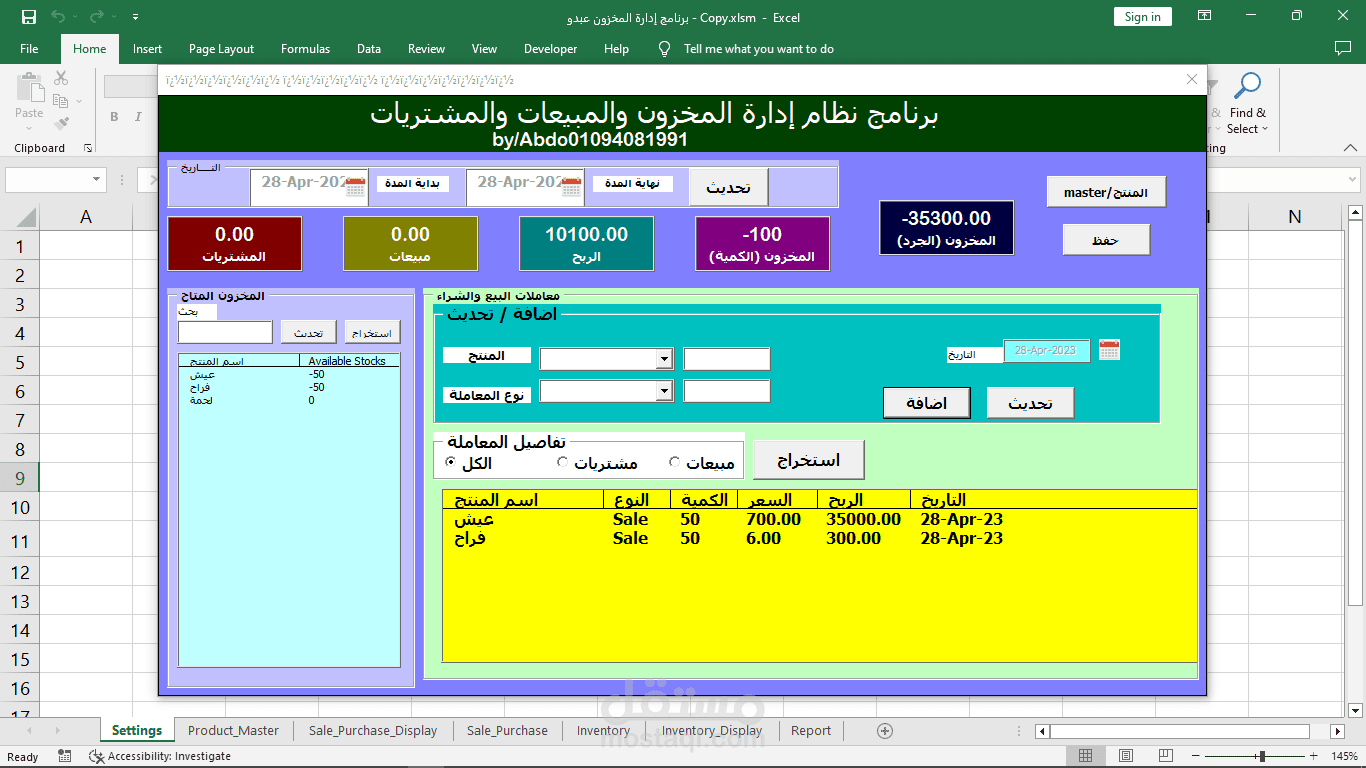This screenshot has height=768, width=1366.
Task: Open Insert ribbon tab
Action: pyautogui.click(x=147, y=49)
